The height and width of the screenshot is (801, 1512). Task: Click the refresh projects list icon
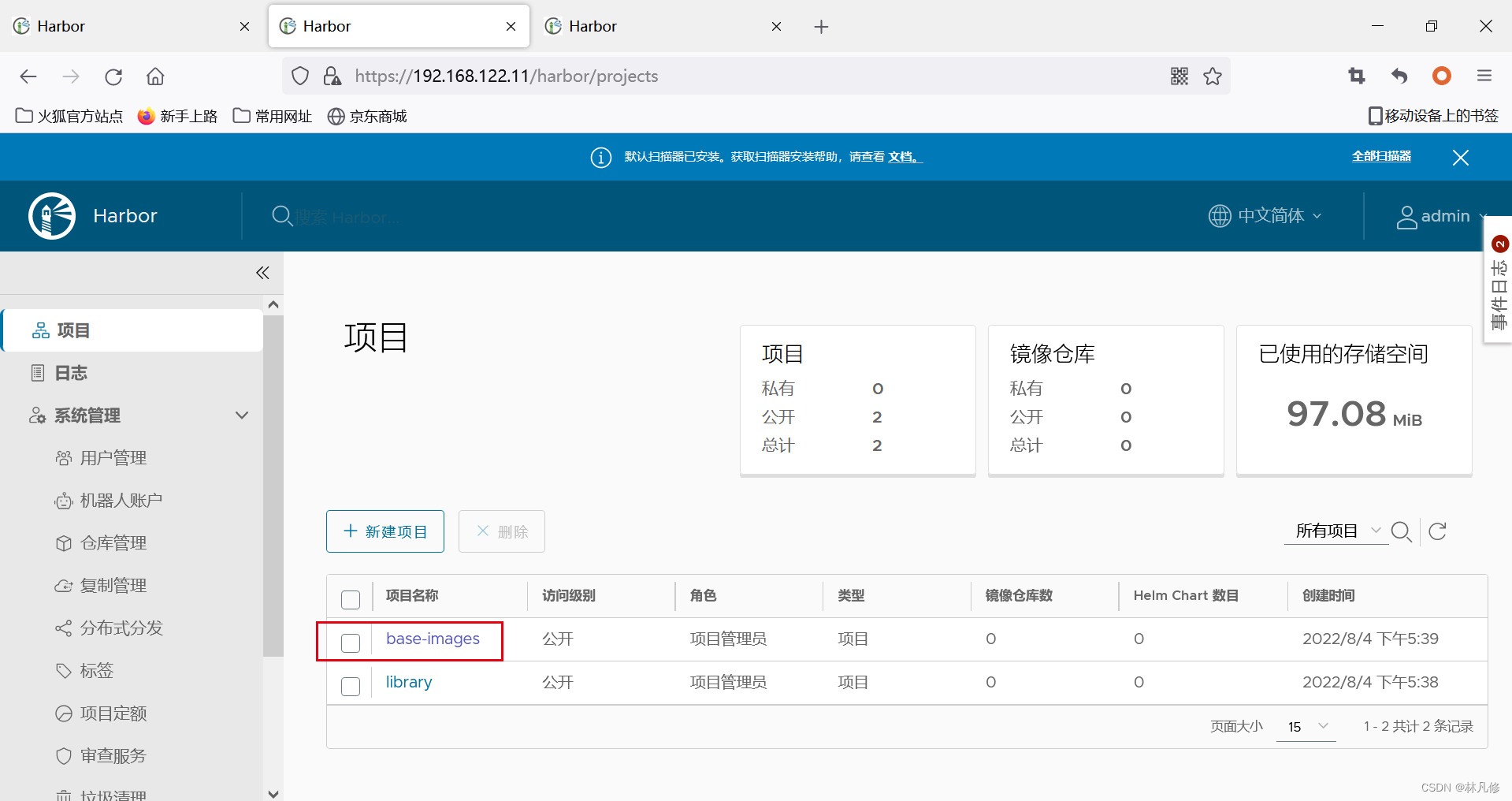coord(1437,531)
